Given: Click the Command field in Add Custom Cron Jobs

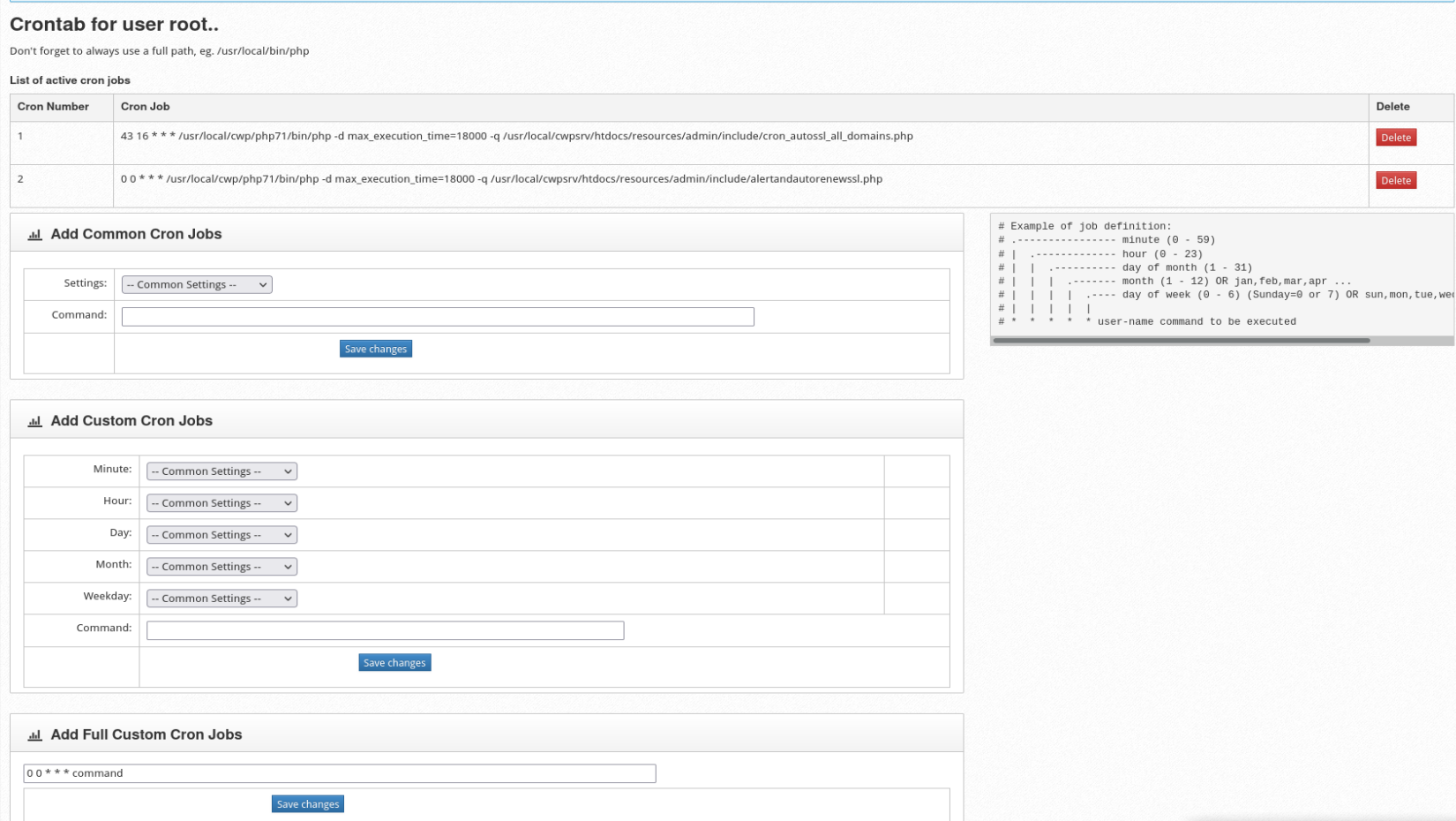Looking at the screenshot, I should pos(386,630).
